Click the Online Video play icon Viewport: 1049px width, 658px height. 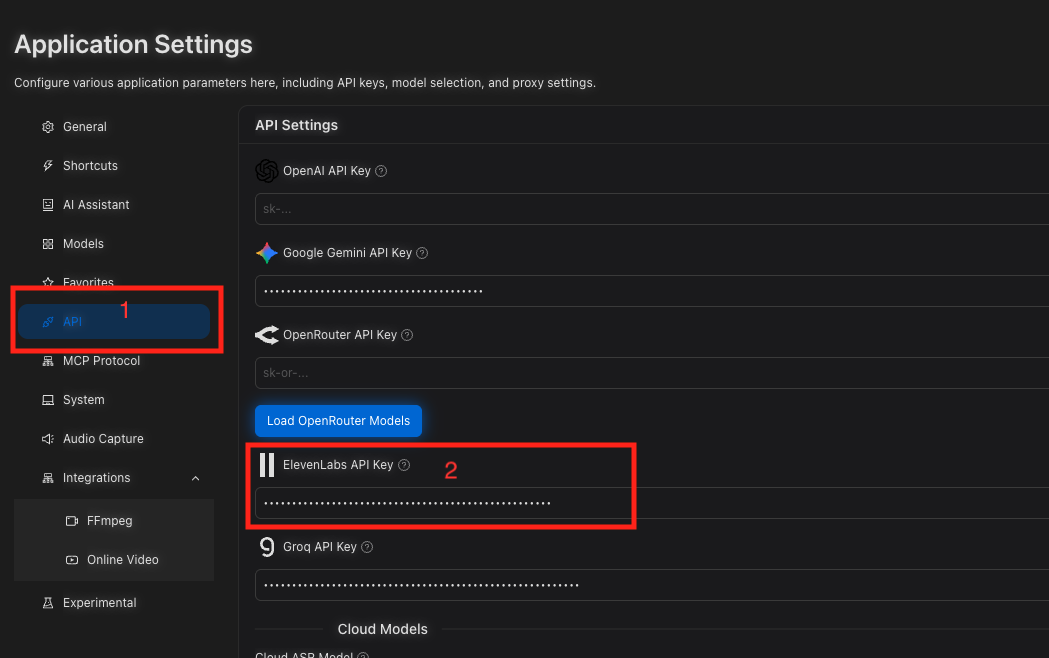tap(72, 560)
